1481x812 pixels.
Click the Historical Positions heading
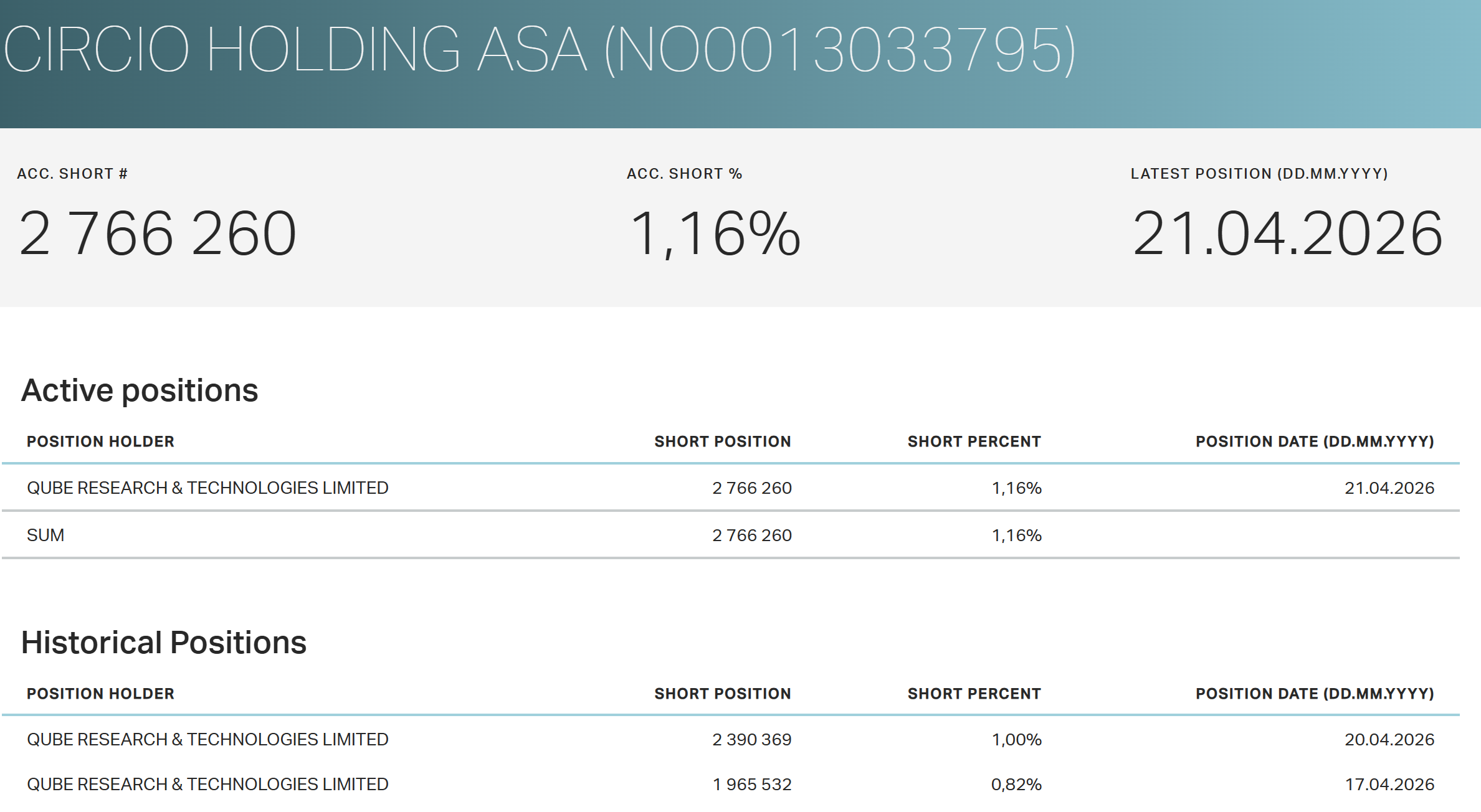click(x=164, y=643)
